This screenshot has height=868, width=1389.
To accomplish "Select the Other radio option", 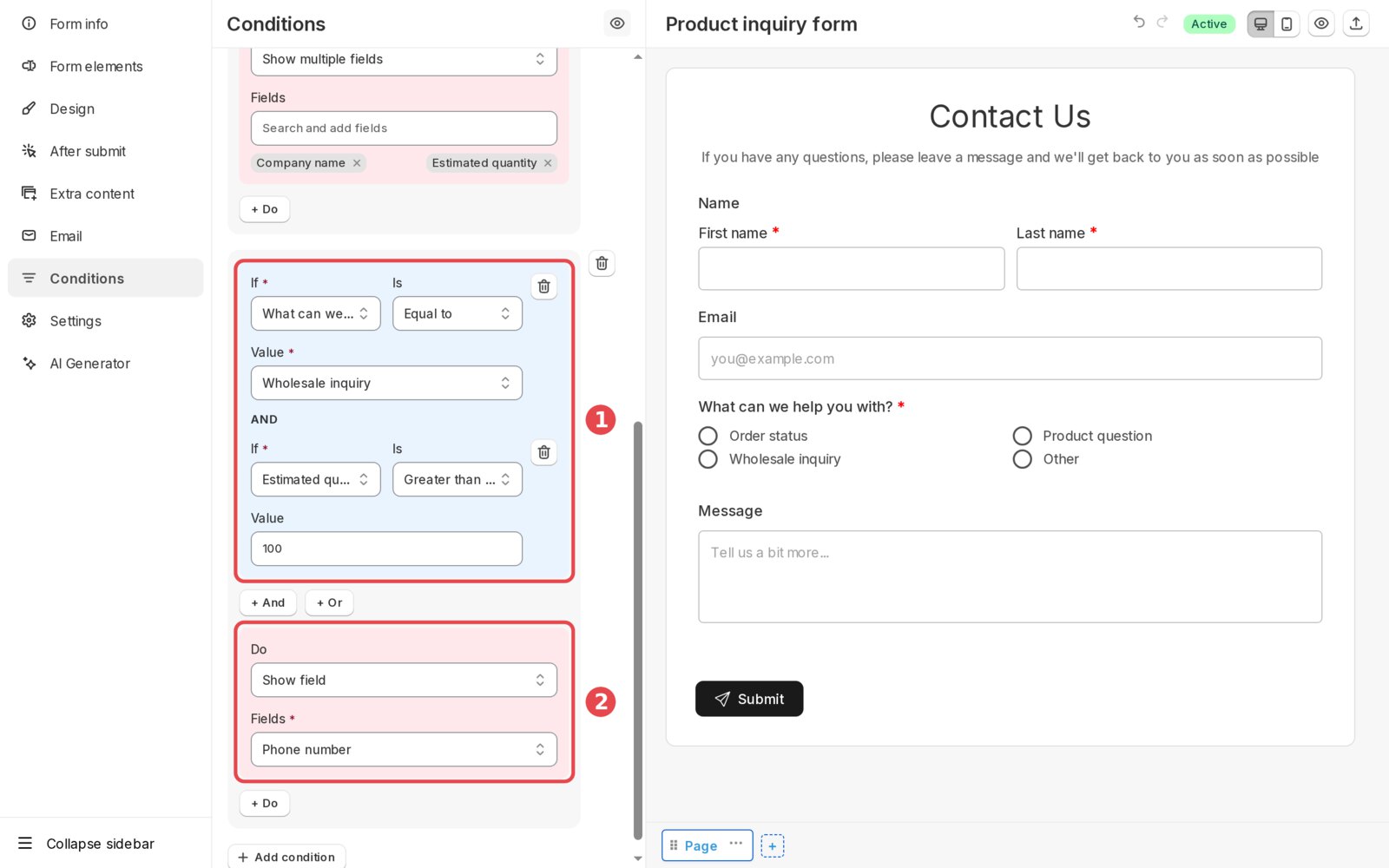I will point(1023,459).
